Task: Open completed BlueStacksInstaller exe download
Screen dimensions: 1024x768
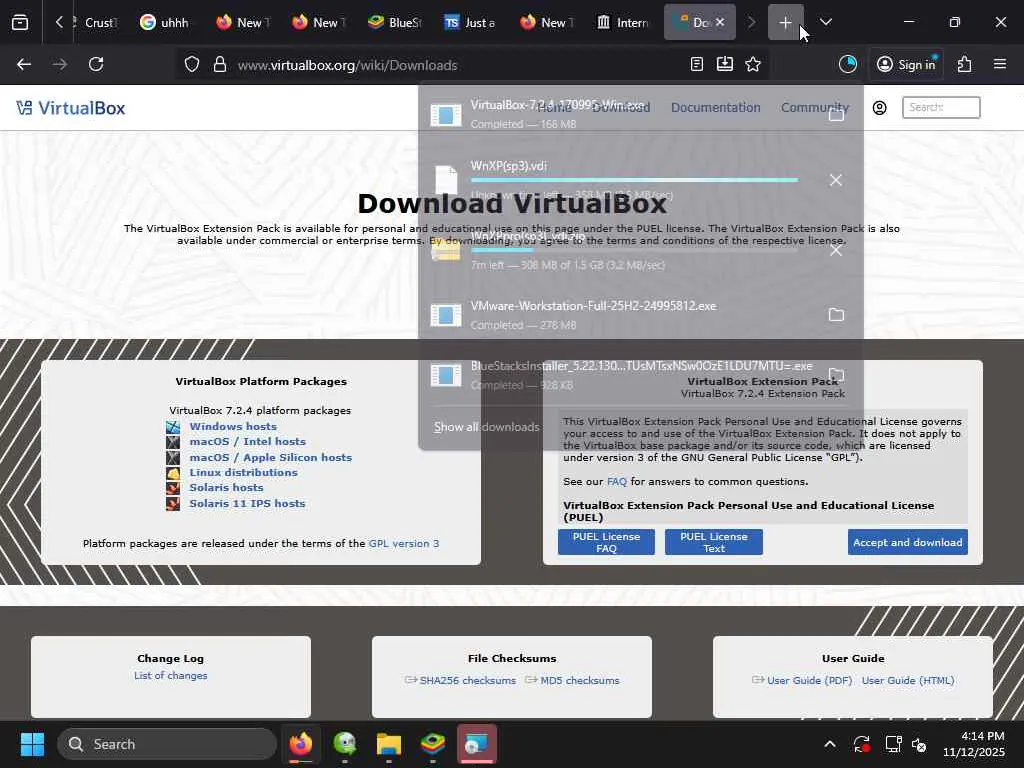Action: [x=620, y=375]
